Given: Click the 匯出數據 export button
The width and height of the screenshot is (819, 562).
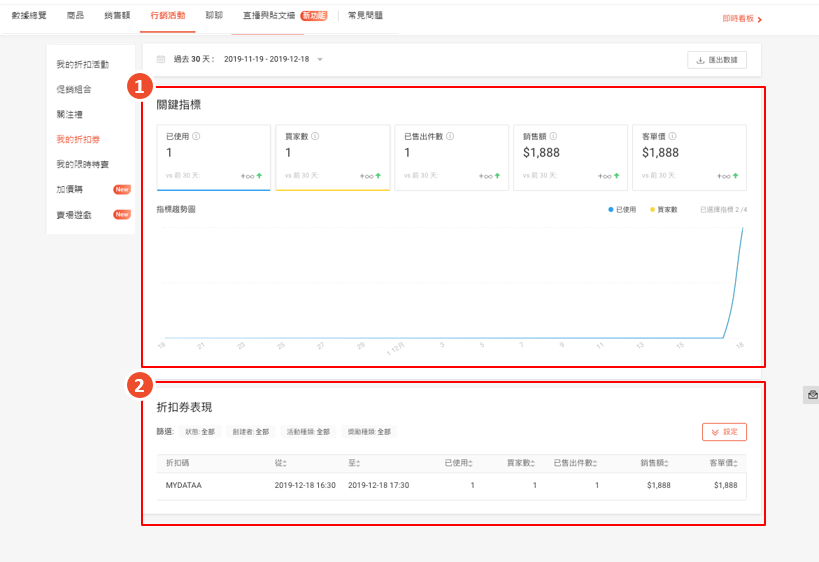Looking at the screenshot, I should pyautogui.click(x=717, y=60).
